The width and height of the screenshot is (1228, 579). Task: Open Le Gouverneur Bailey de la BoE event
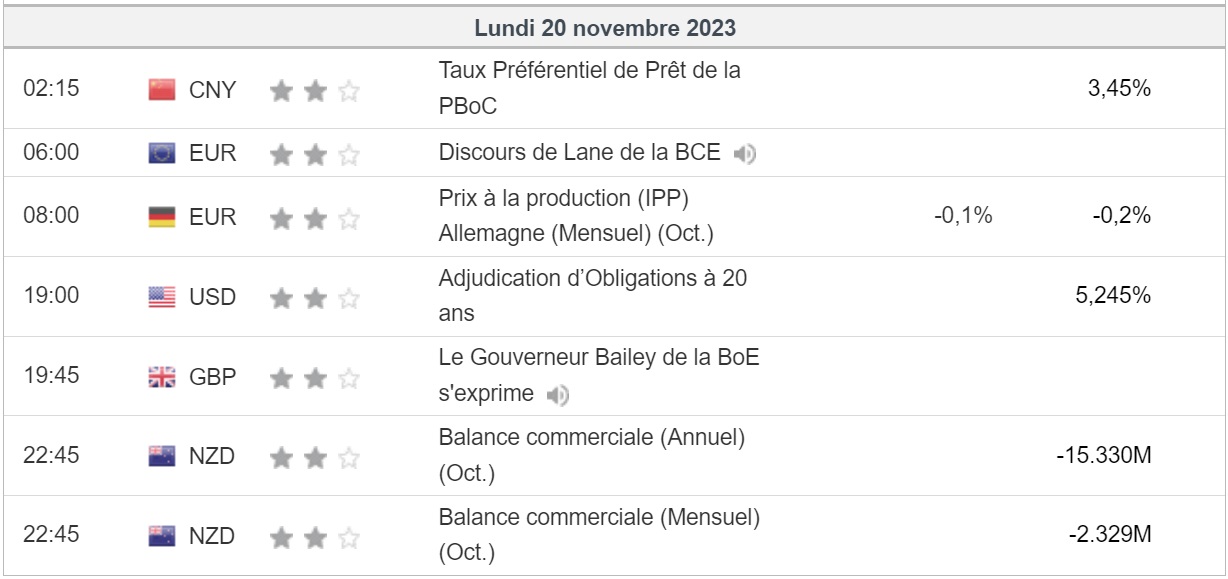(598, 358)
